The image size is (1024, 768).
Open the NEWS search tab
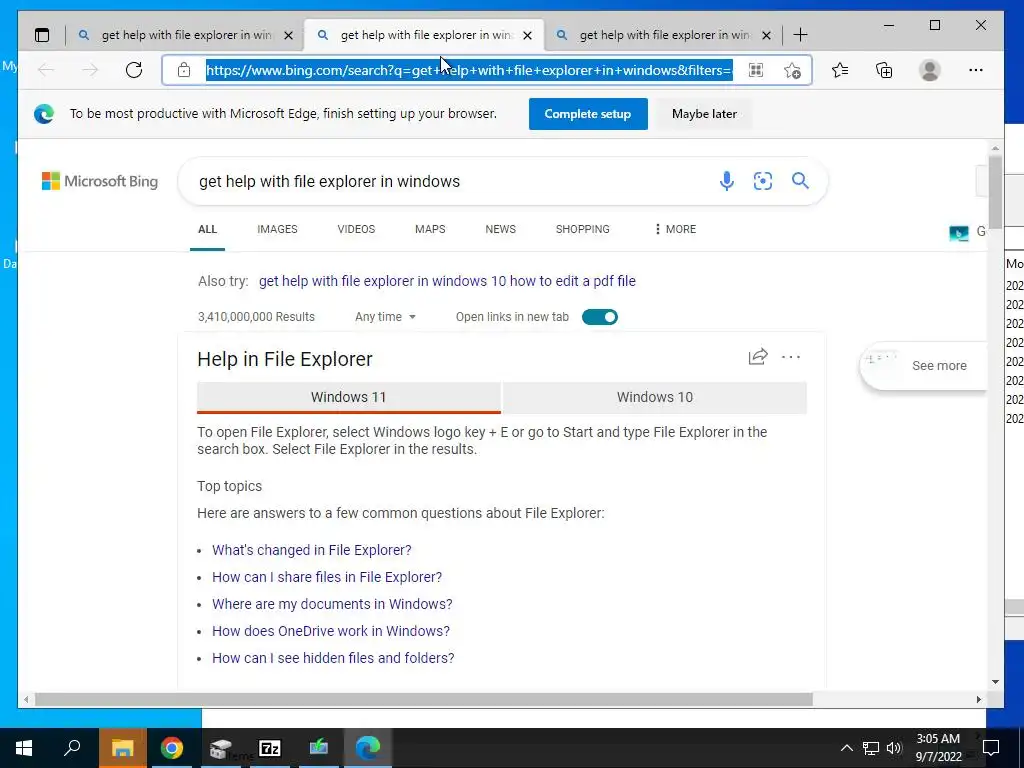click(x=500, y=229)
